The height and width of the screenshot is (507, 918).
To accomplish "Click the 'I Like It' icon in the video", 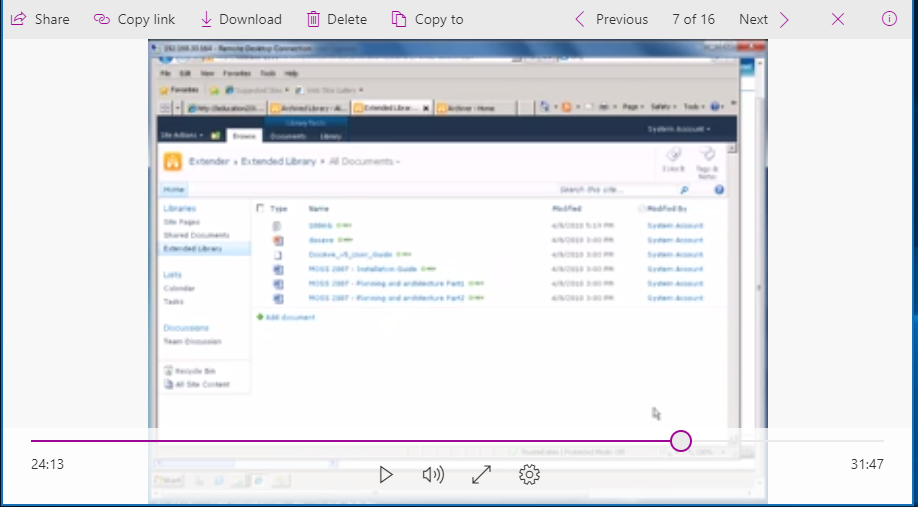I will [673, 160].
